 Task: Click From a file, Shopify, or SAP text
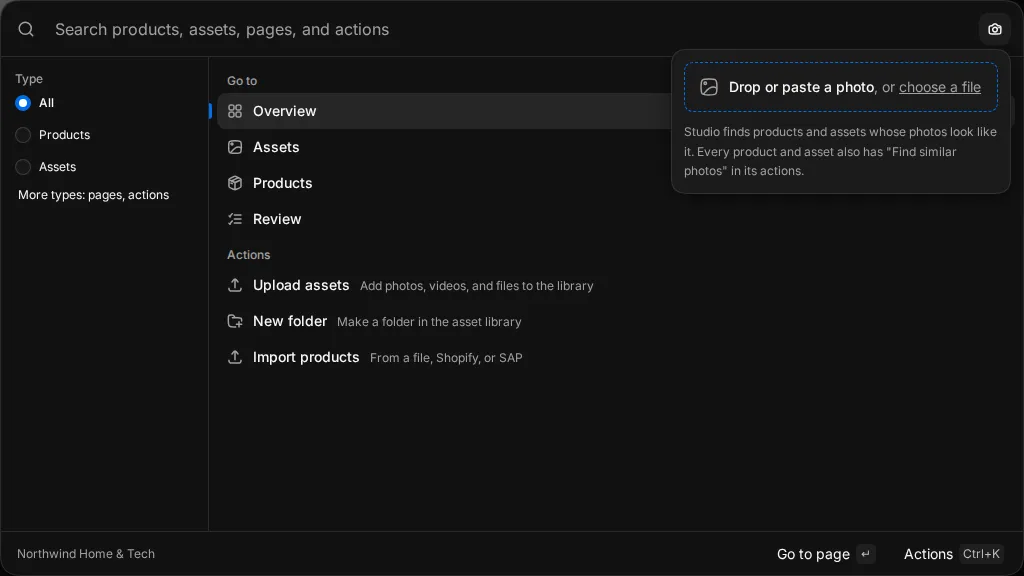coord(446,358)
